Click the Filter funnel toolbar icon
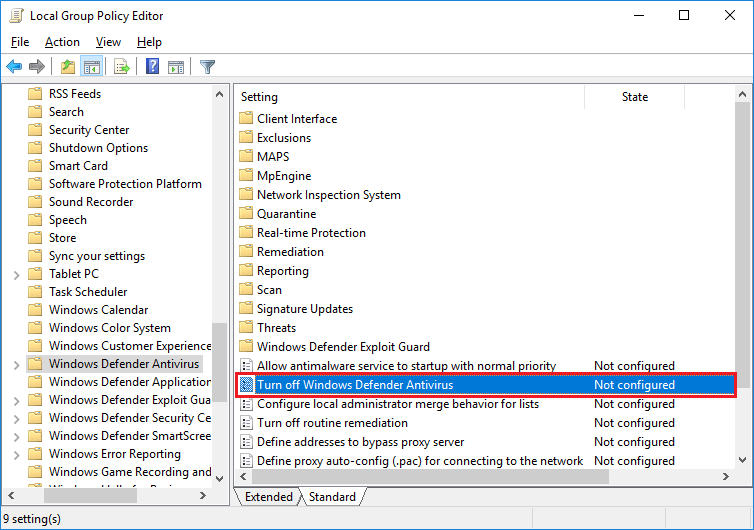Screen dimensions: 754x530 pyautogui.click(x=207, y=66)
